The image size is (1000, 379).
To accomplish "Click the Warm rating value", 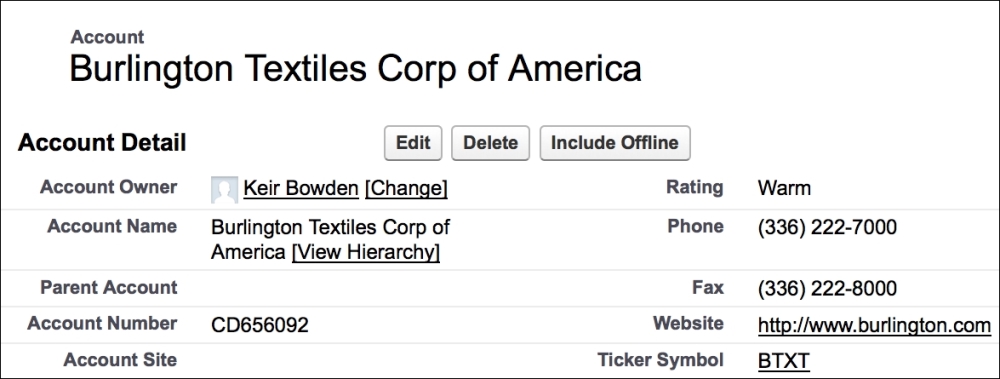I will point(784,188).
